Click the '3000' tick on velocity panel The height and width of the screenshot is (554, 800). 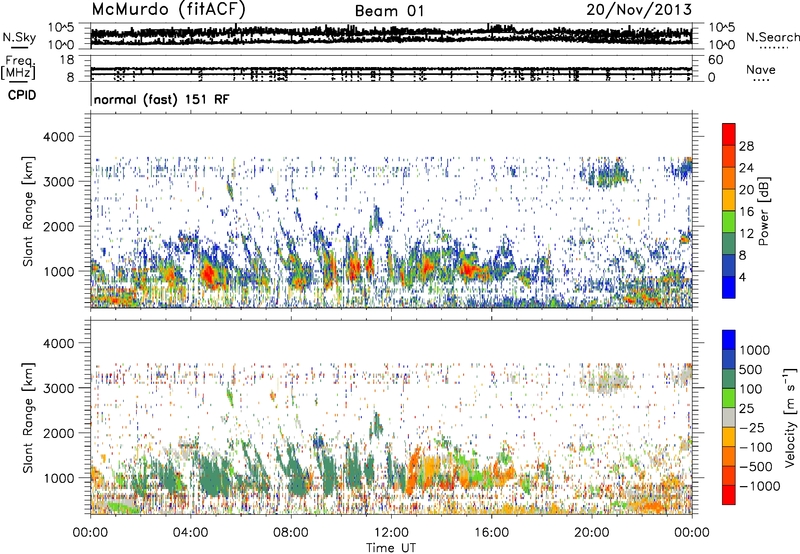(x=58, y=388)
